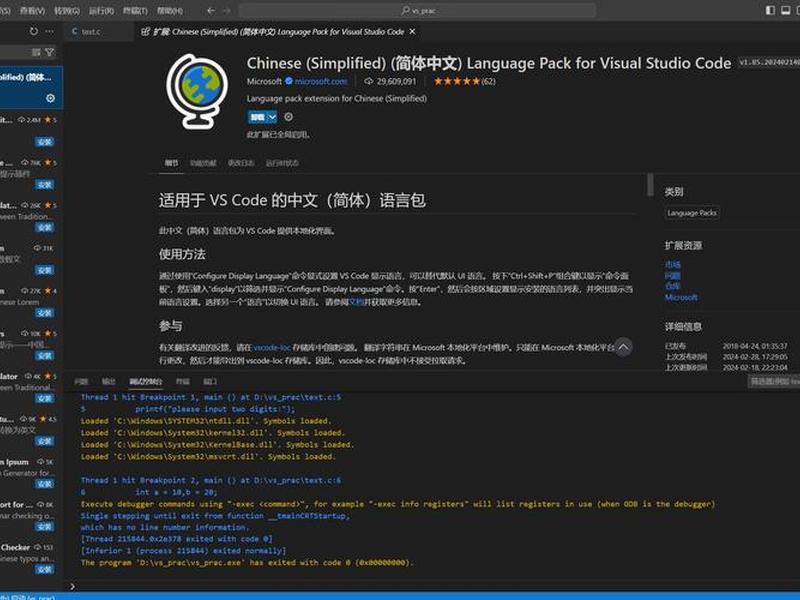Click 'Thread 1 hit Breakpoint 1' console line
The width and height of the screenshot is (800, 600).
click(x=211, y=397)
